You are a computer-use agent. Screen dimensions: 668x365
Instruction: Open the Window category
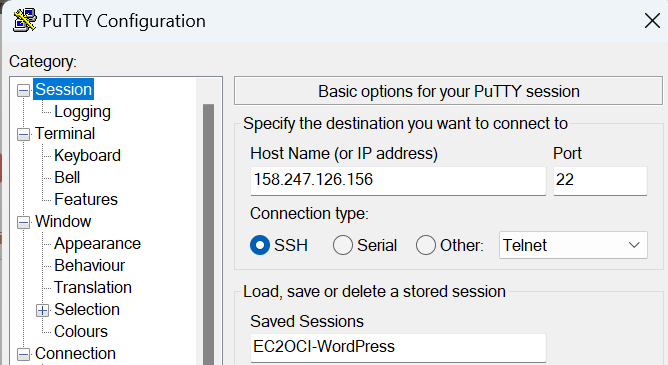click(x=63, y=221)
